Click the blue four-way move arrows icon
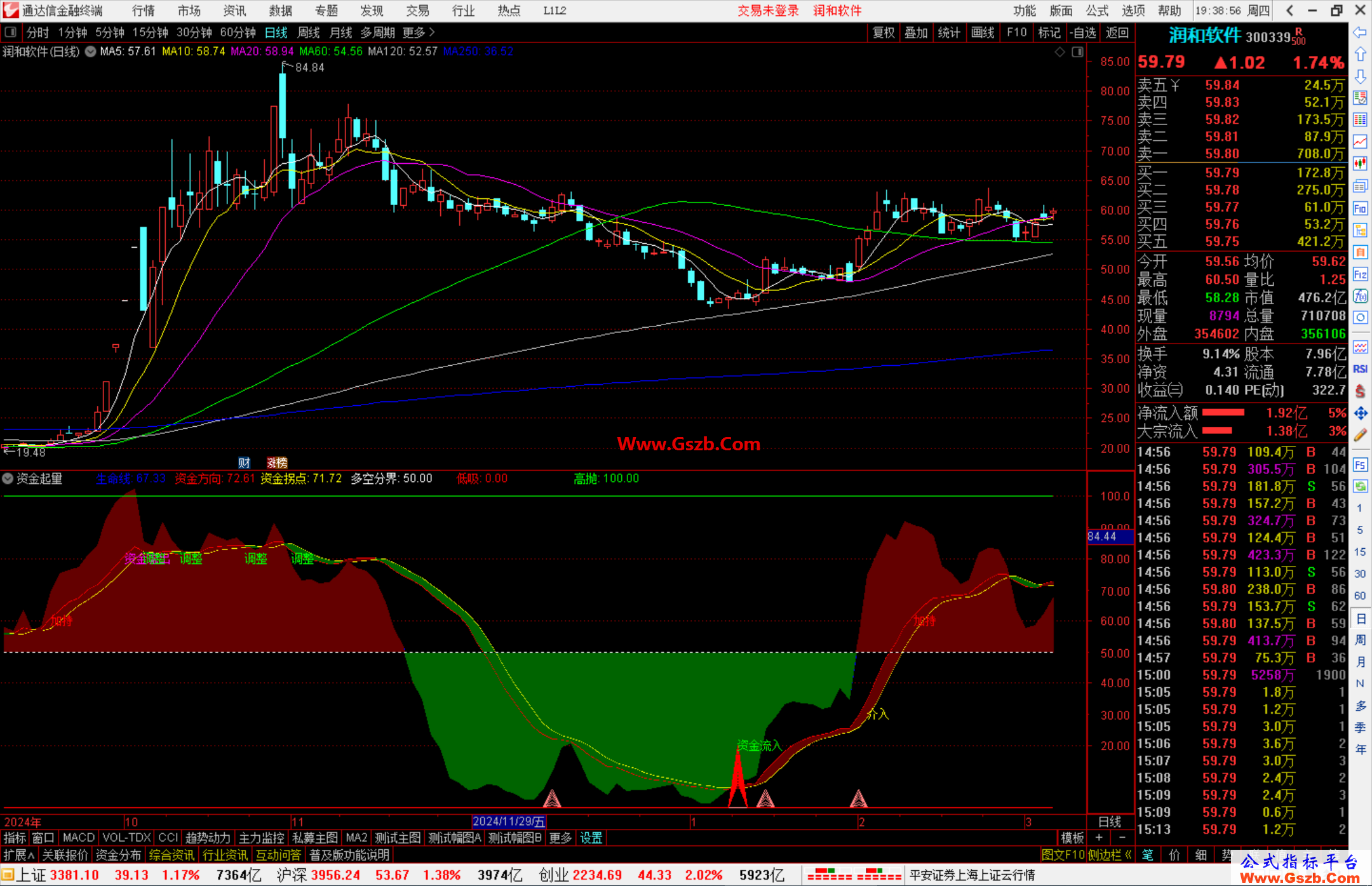 [x=1360, y=413]
